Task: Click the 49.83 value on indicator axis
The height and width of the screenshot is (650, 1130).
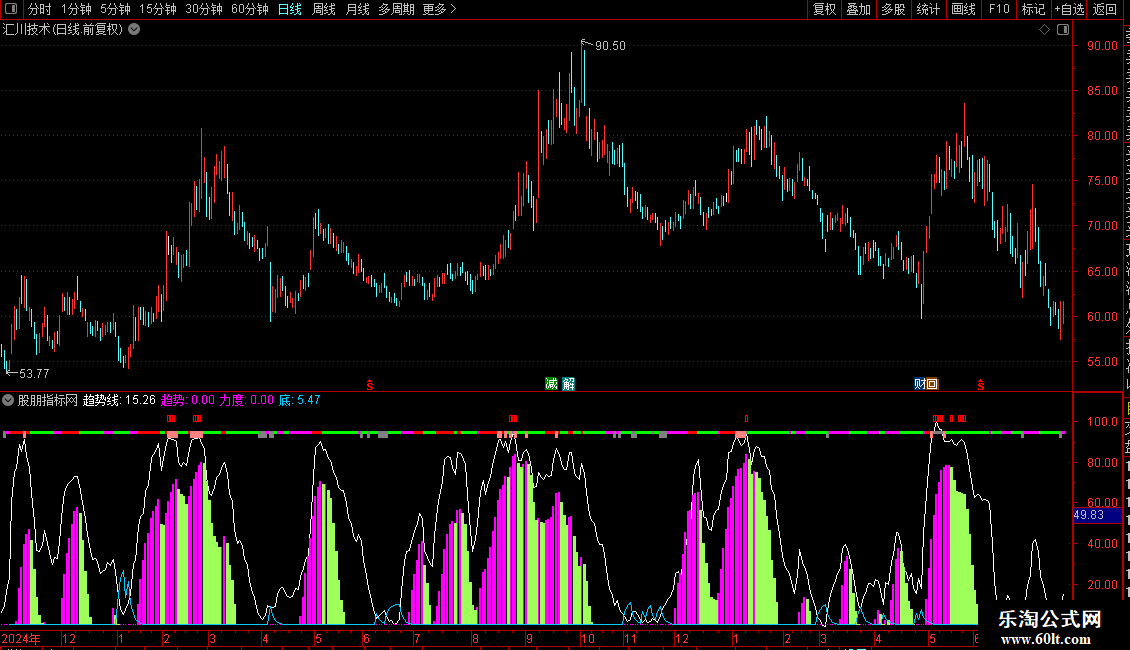Action: coord(1089,515)
